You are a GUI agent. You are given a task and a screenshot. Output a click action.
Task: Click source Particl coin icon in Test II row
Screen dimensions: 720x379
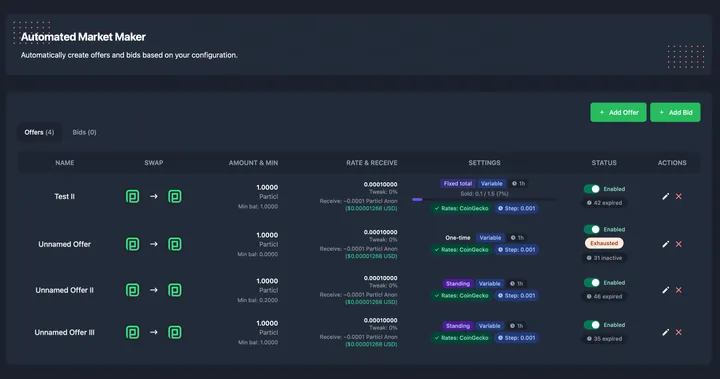(133, 197)
